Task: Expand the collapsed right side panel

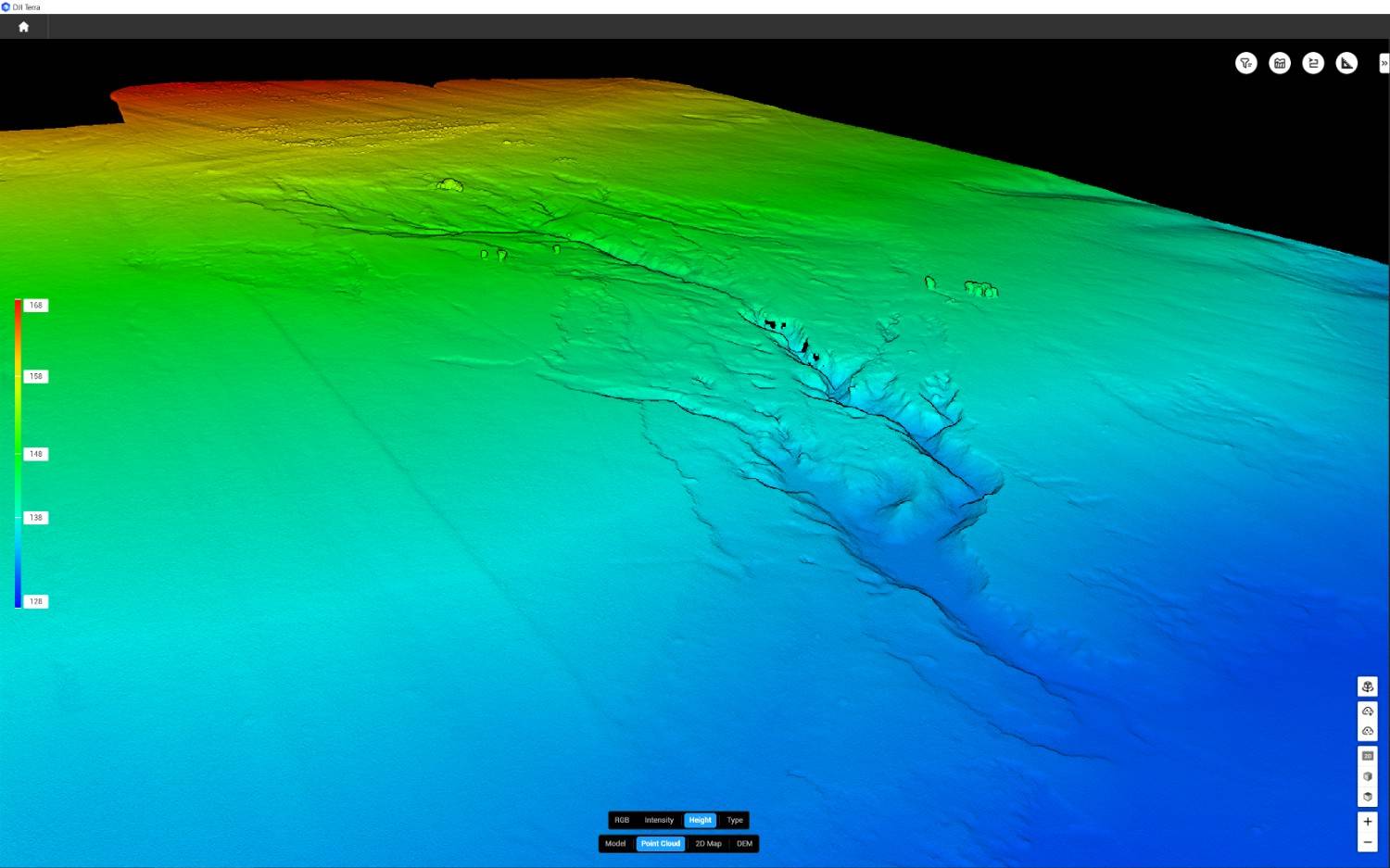Action: point(1384,63)
